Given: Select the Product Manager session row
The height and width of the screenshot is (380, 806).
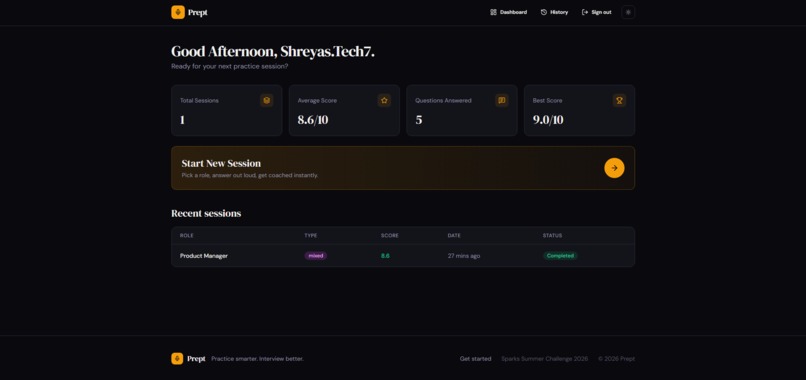Looking at the screenshot, I should 403,256.
